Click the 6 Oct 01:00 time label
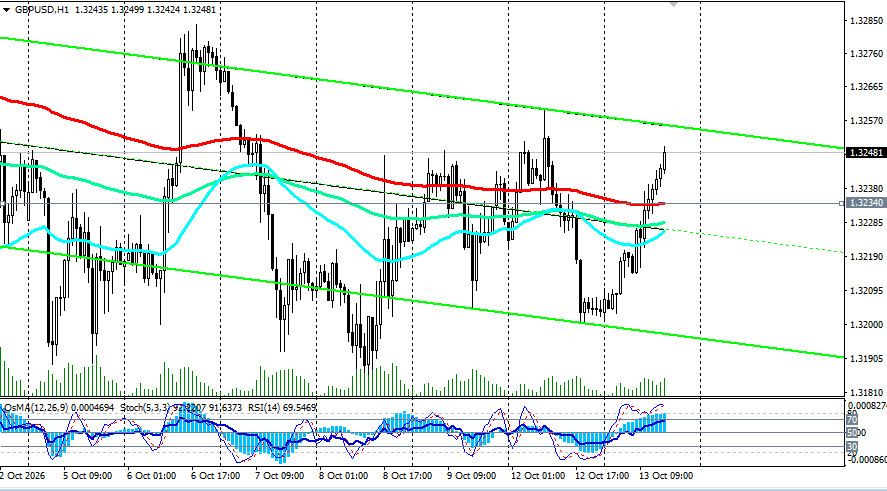The image size is (887, 491). pyautogui.click(x=152, y=476)
